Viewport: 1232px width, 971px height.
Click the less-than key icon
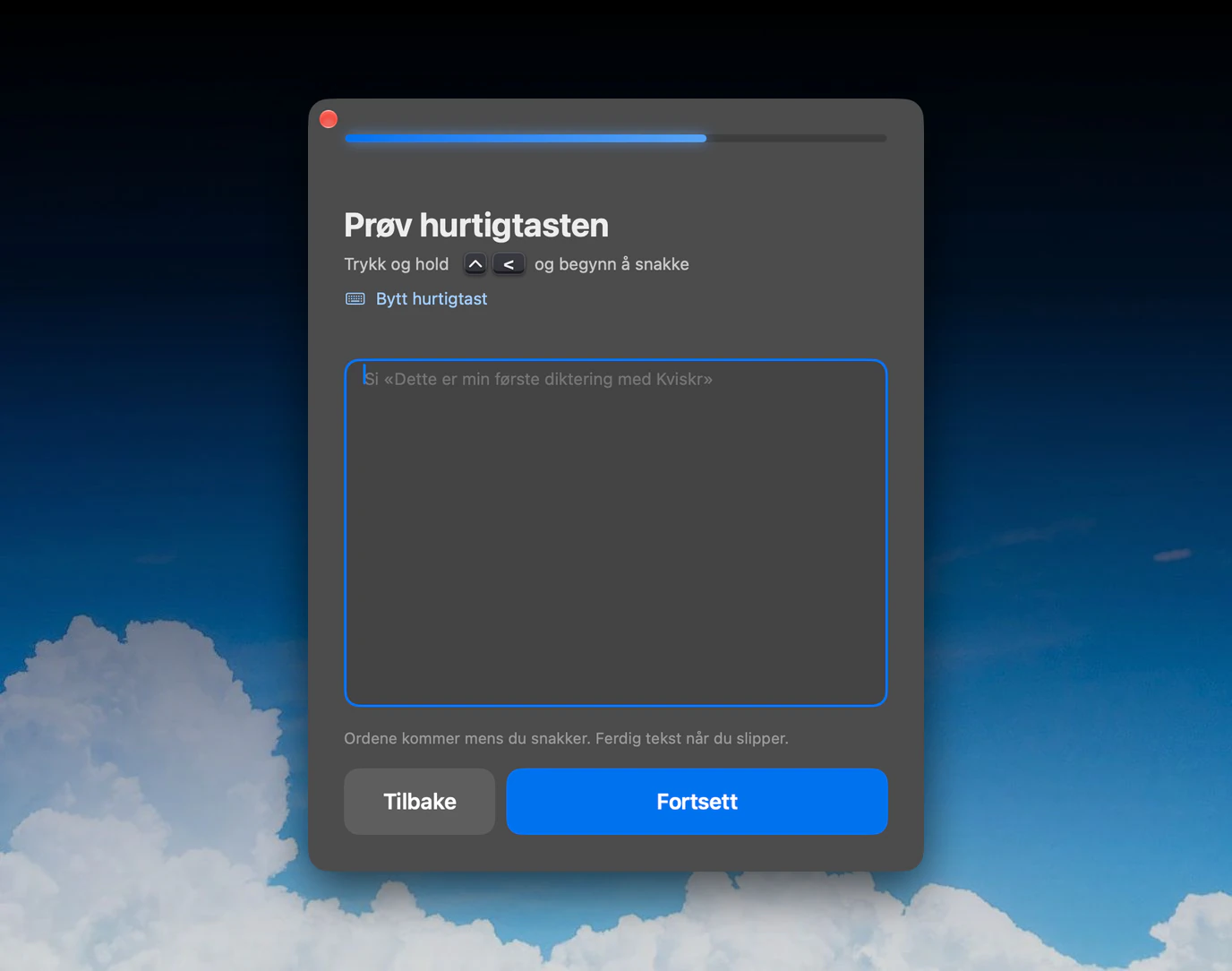509,264
